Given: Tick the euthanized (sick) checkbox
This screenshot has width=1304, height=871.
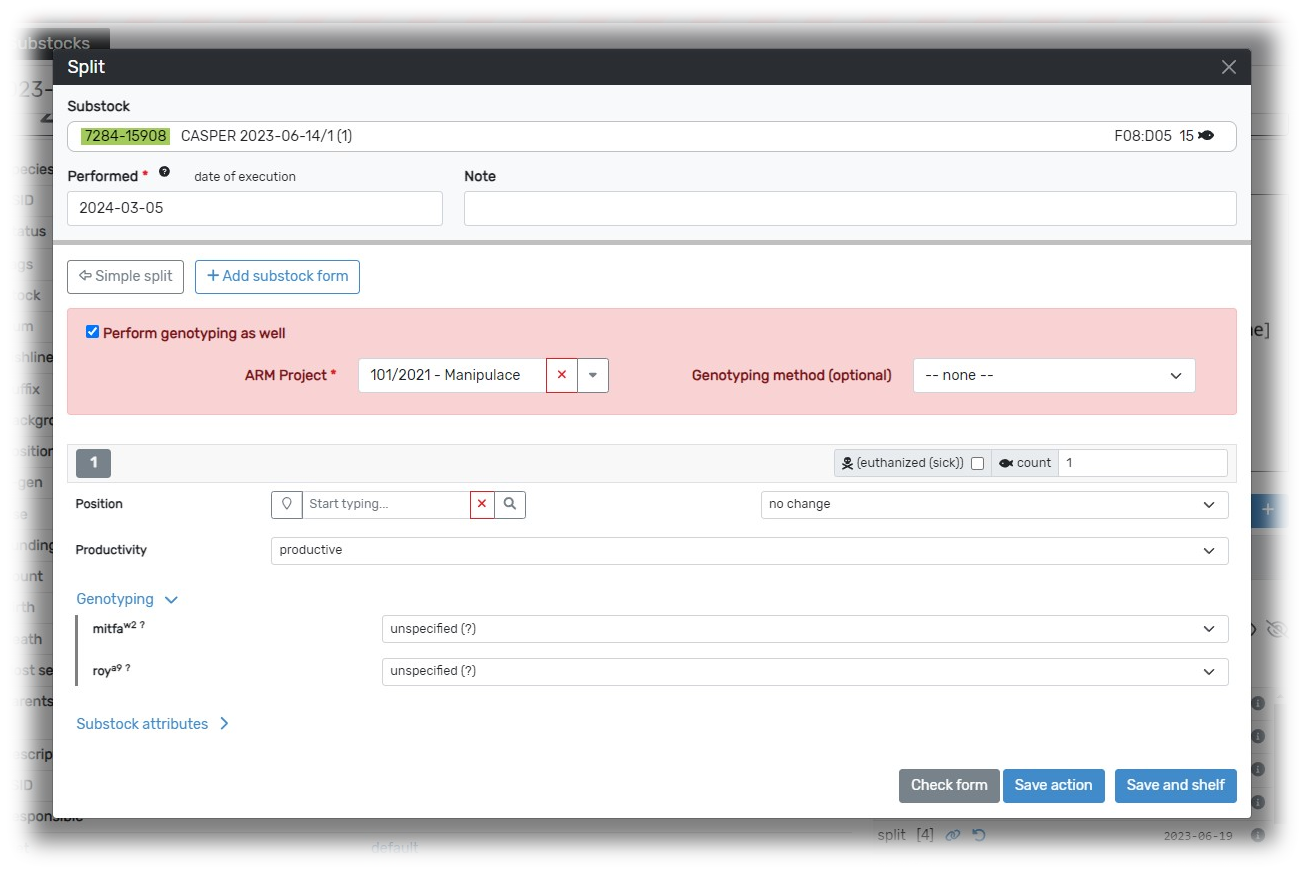Looking at the screenshot, I should point(977,463).
